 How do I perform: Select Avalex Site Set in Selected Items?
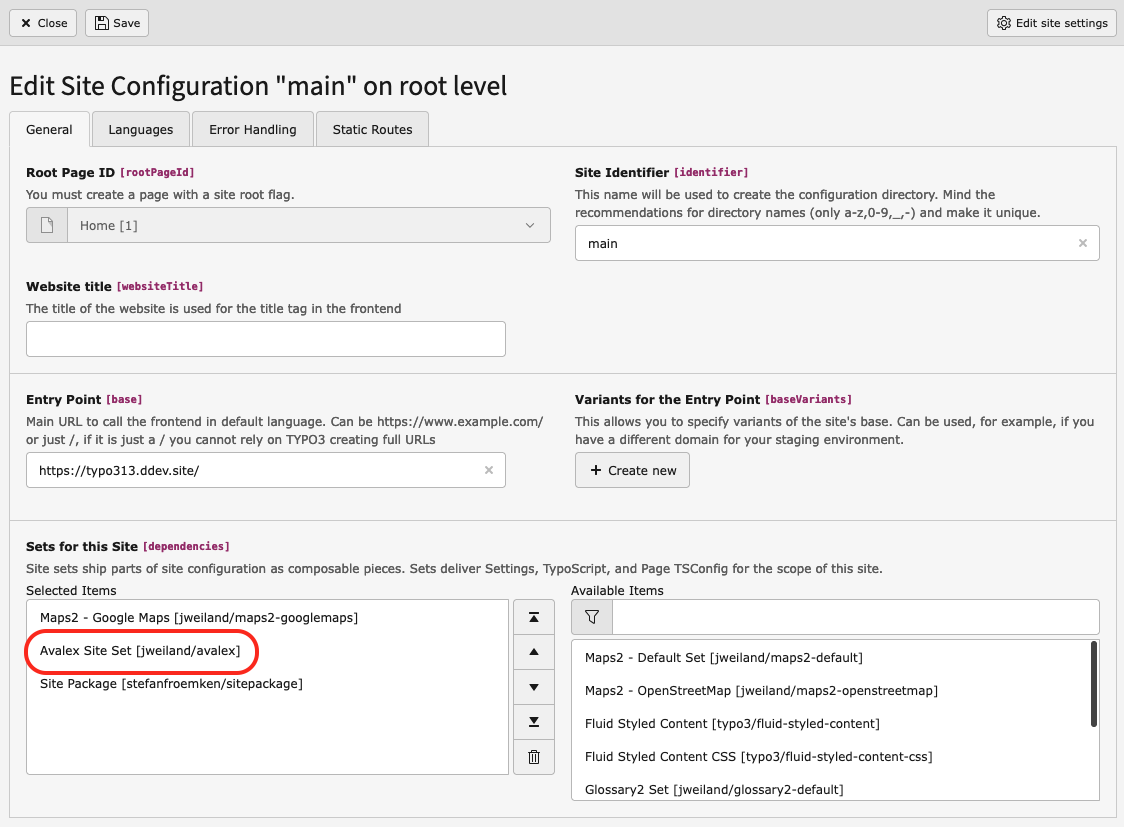(140, 651)
